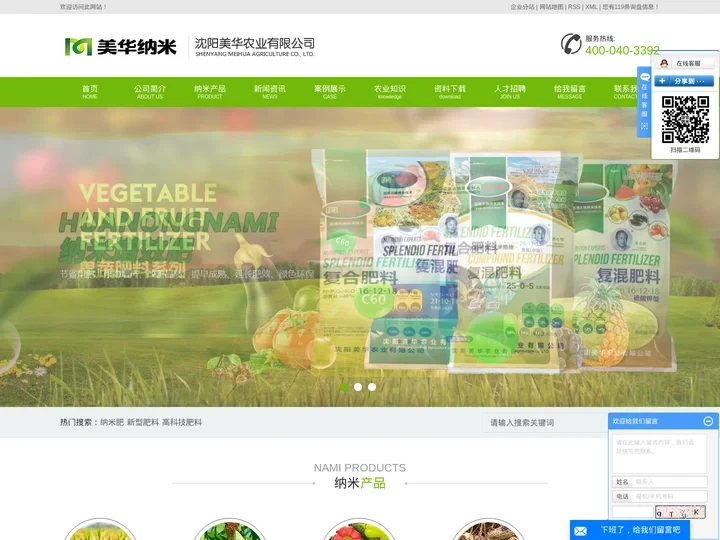720x540 pixels.
Task: Click the 在线客服 vertical side tab
Action: coord(644,100)
